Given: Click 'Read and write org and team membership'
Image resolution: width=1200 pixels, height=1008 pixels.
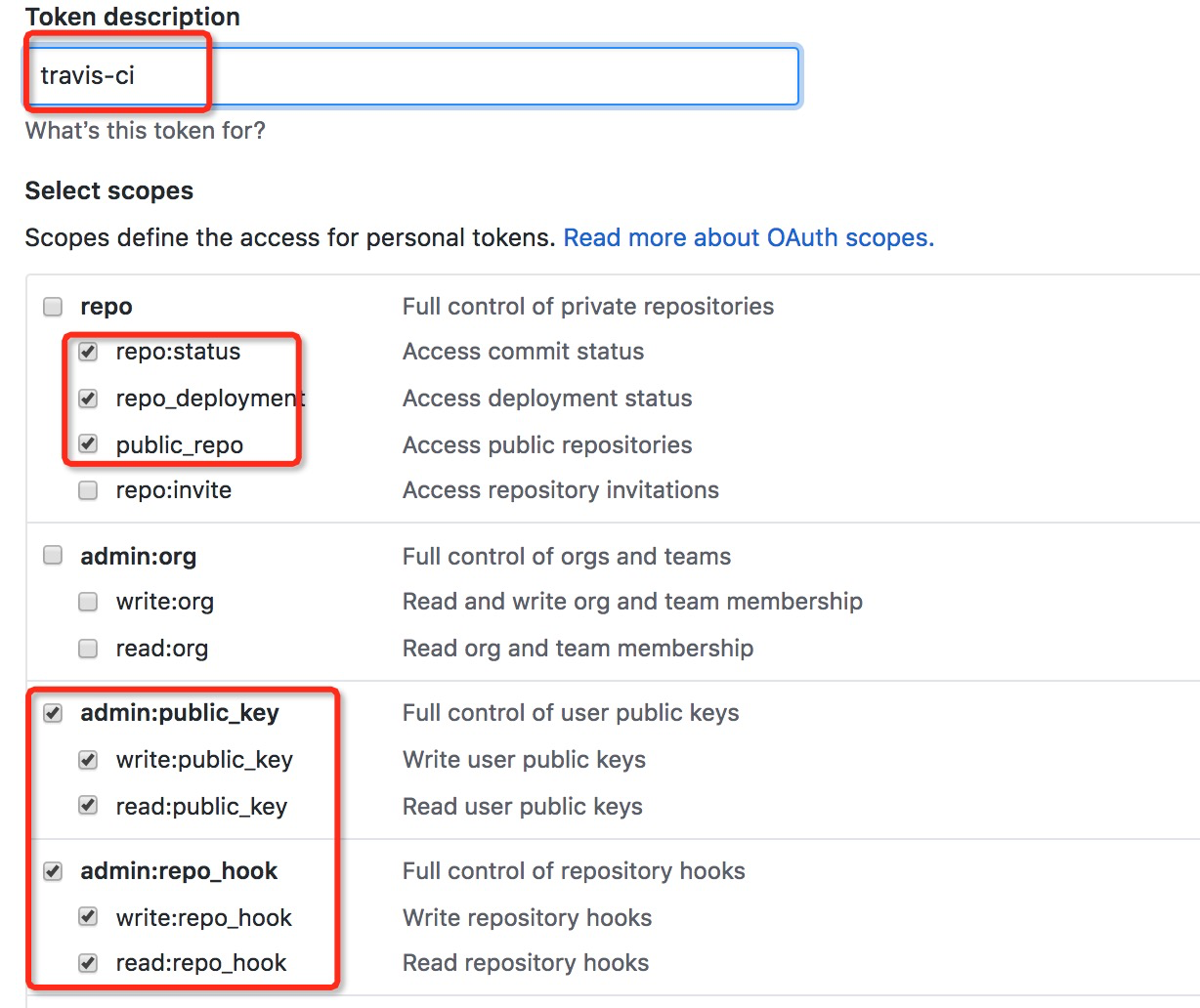Looking at the screenshot, I should (632, 602).
